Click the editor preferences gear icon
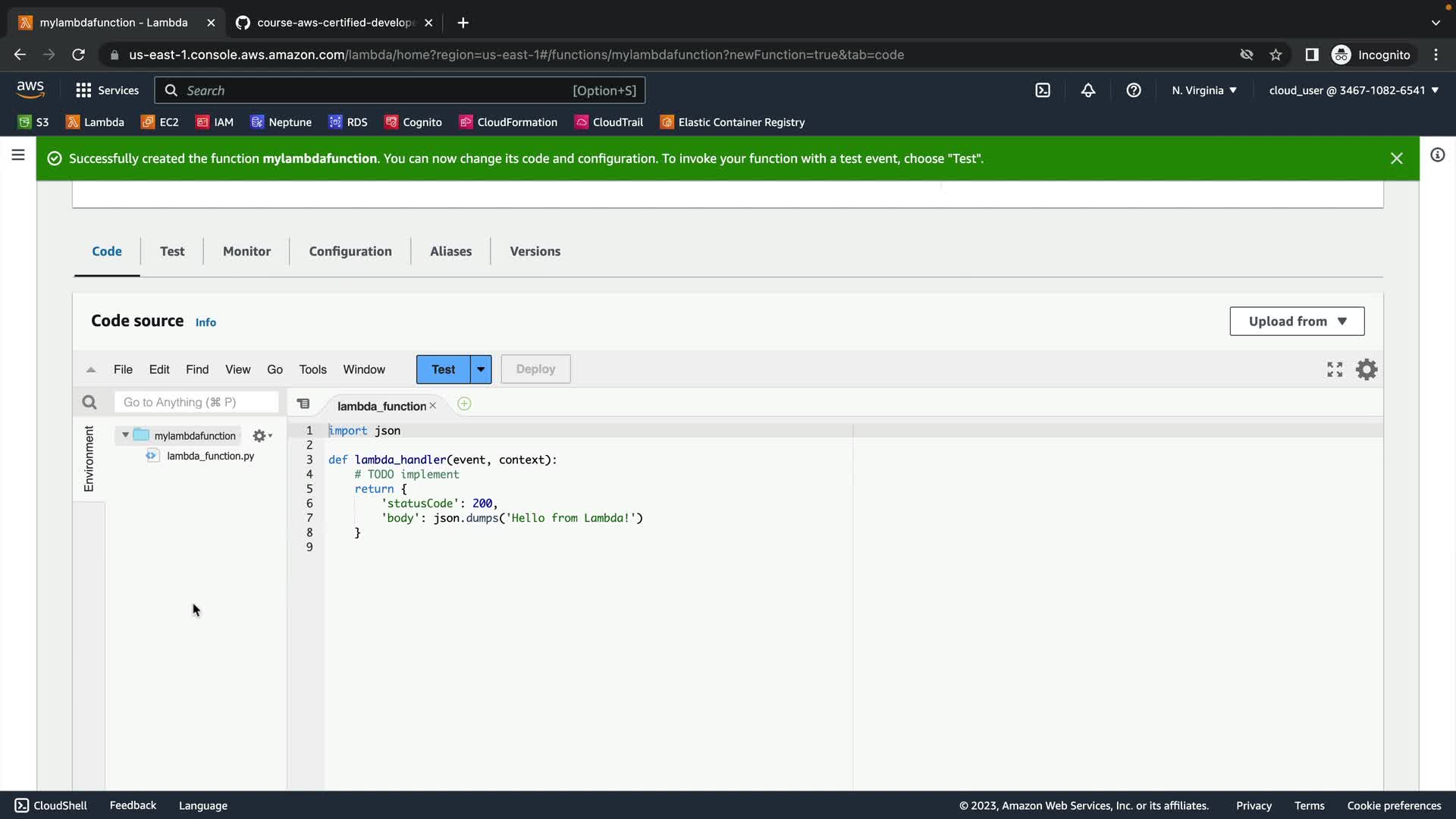Screen dimensions: 1456x819 [1367, 369]
